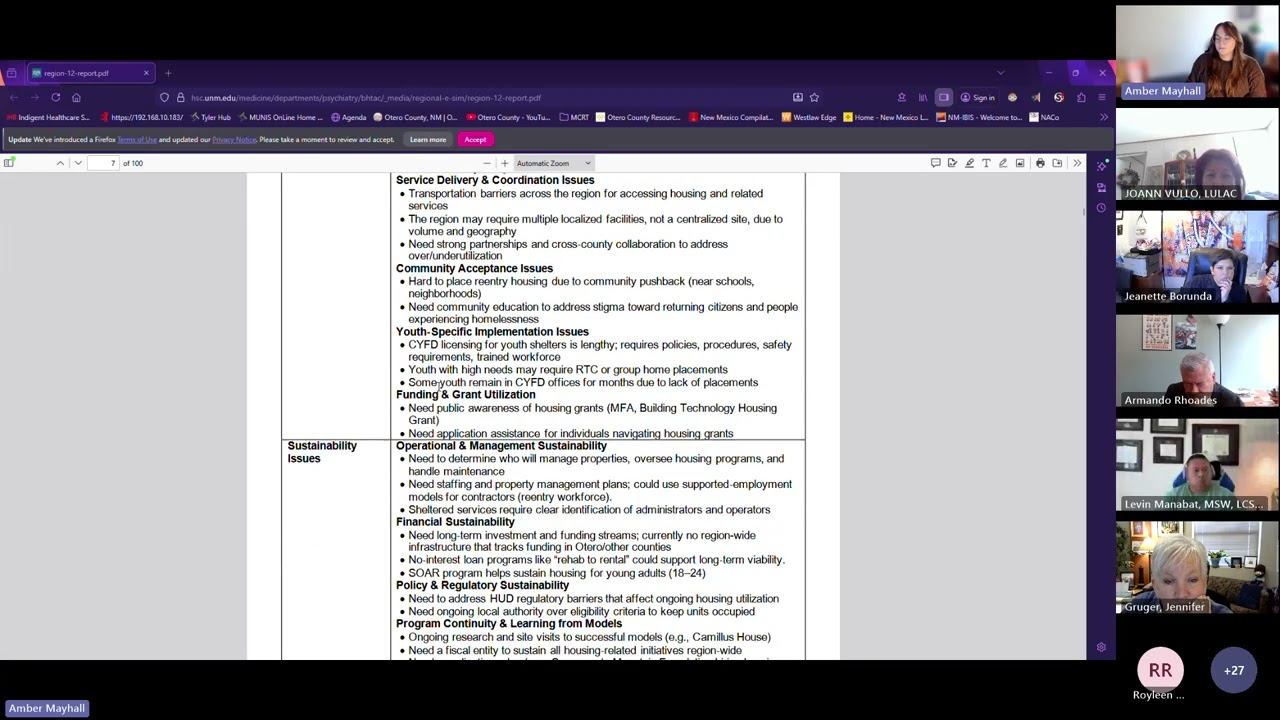Open the Terms of Use link

click(137, 140)
